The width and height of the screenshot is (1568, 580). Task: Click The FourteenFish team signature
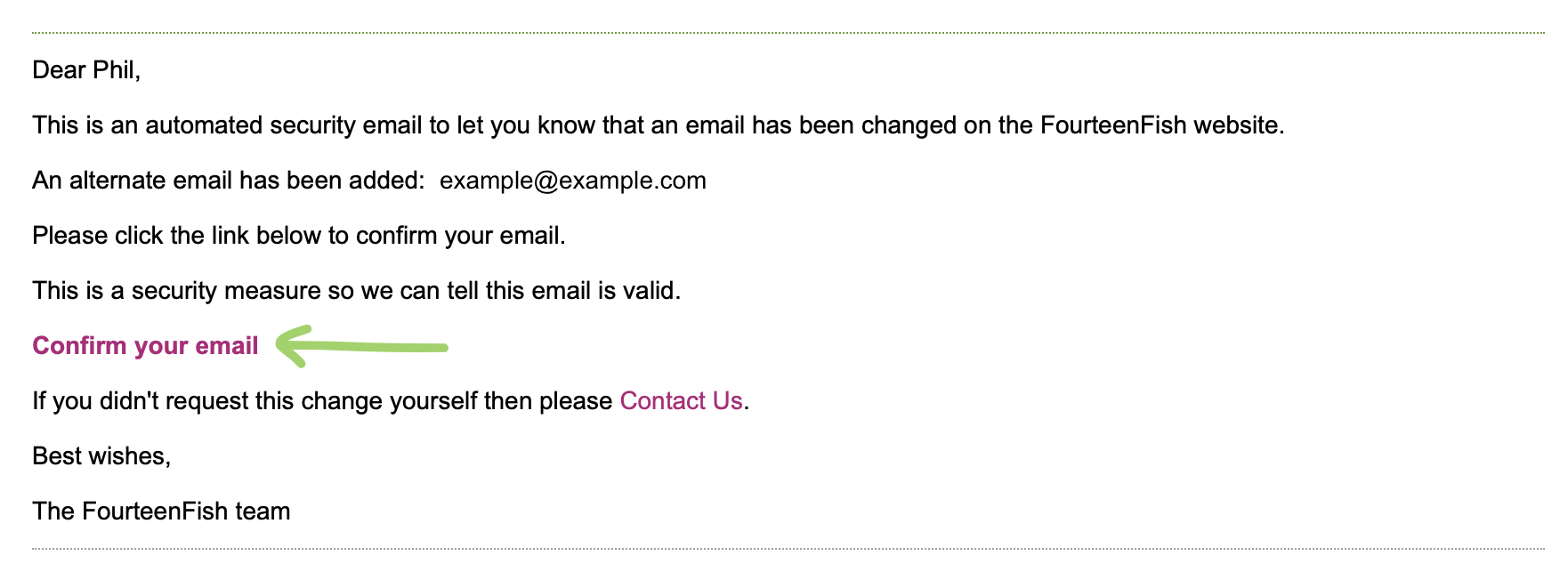click(161, 512)
